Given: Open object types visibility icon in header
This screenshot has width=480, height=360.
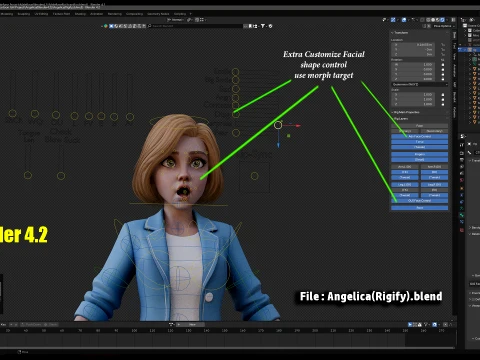Looking at the screenshot, I should click(384, 20).
